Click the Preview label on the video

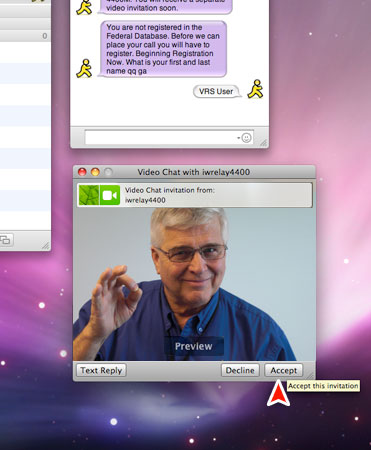[x=194, y=346]
